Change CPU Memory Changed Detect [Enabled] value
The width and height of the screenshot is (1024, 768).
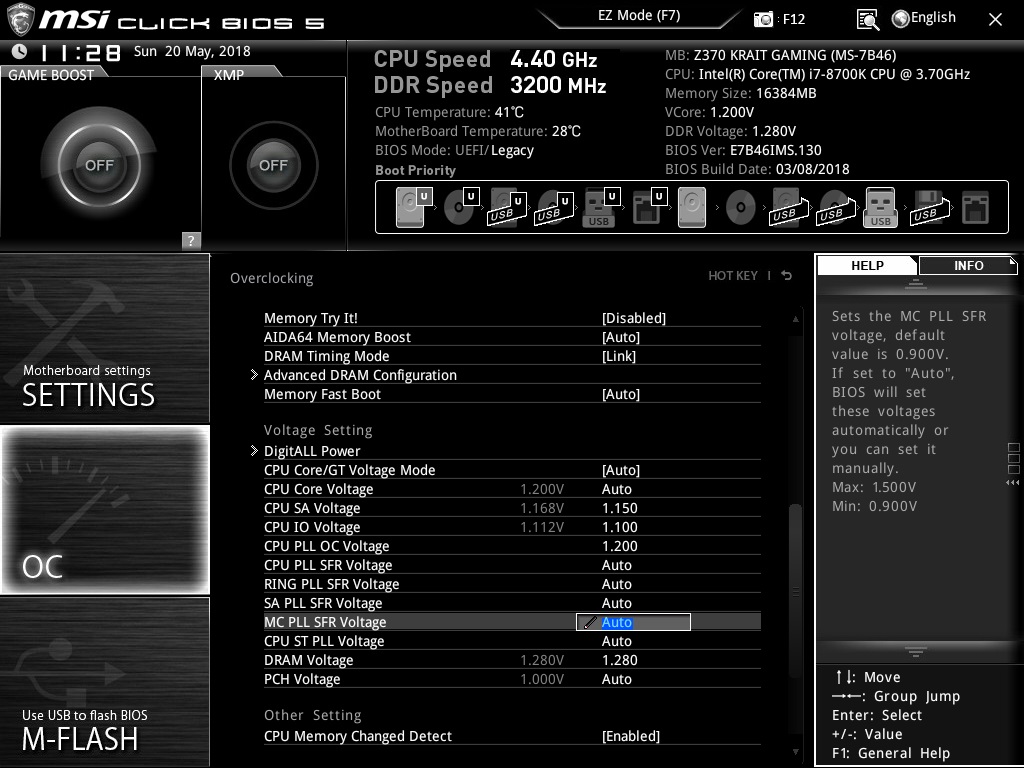(631, 736)
